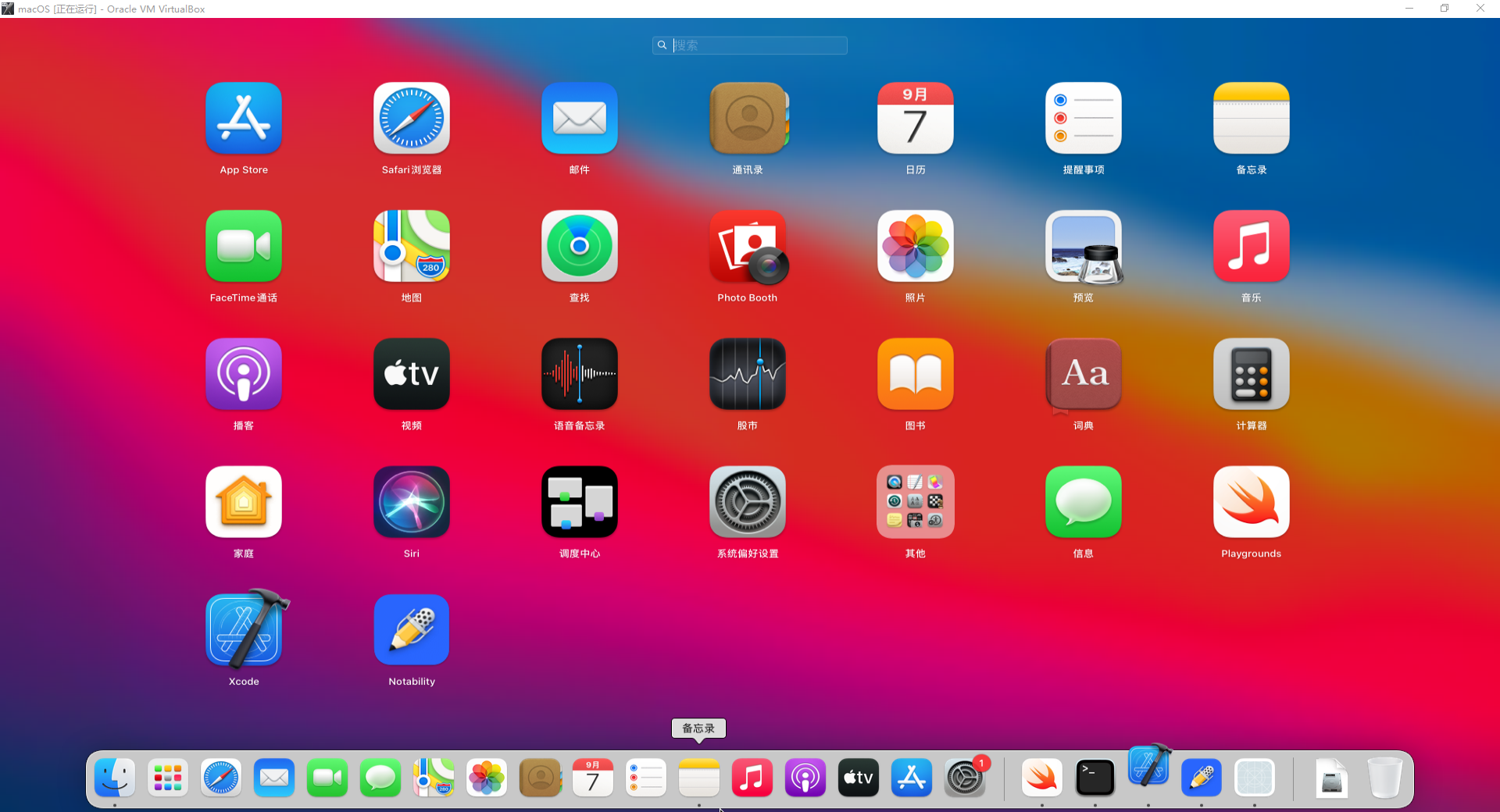Open Notability in Launchpad grid
This screenshot has width=1500, height=812.
pos(412,631)
